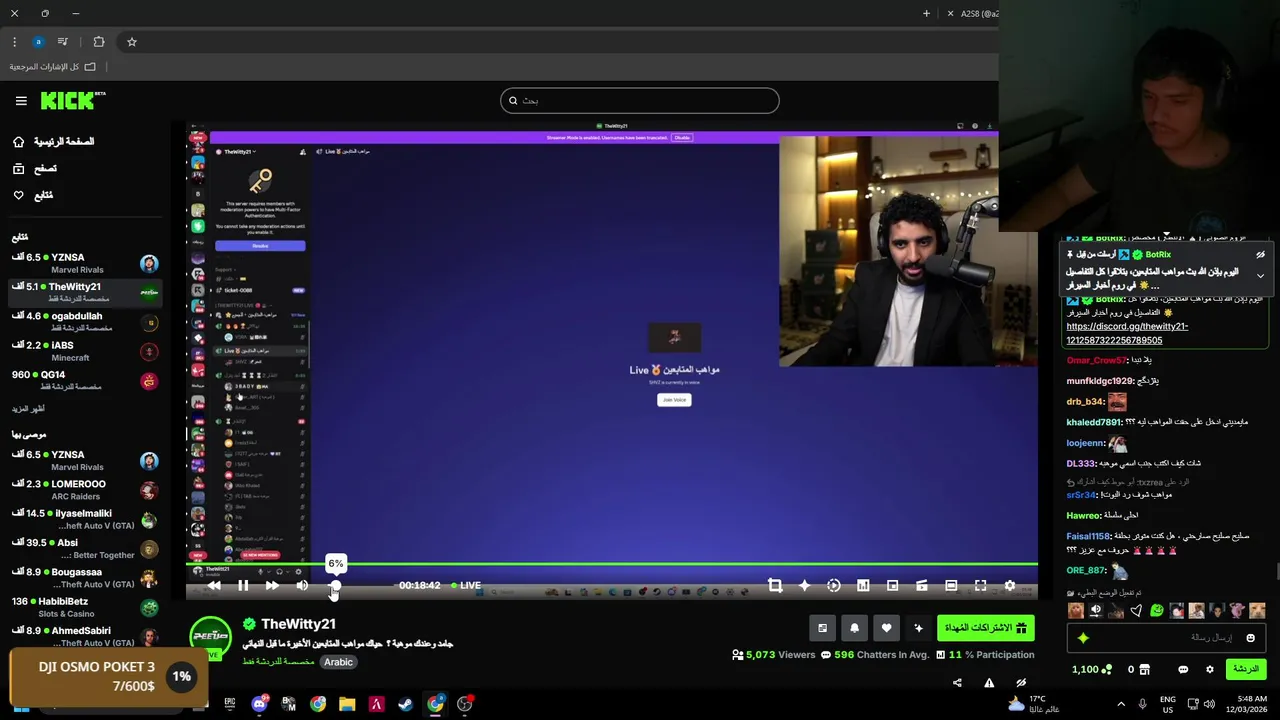
Task: Jump to LIVE in the player
Action: (x=465, y=585)
